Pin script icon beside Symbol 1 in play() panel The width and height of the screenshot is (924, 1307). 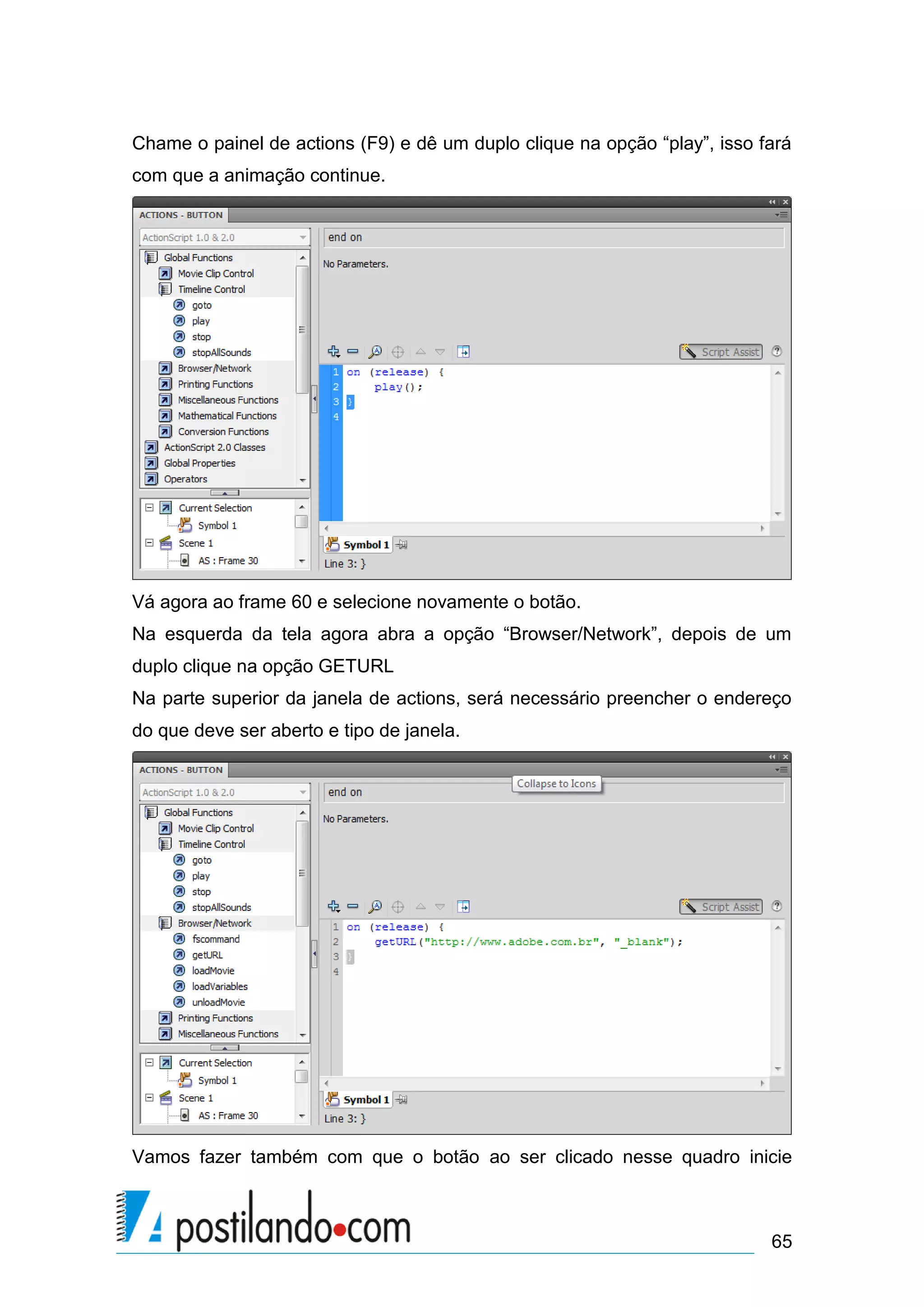(x=402, y=545)
